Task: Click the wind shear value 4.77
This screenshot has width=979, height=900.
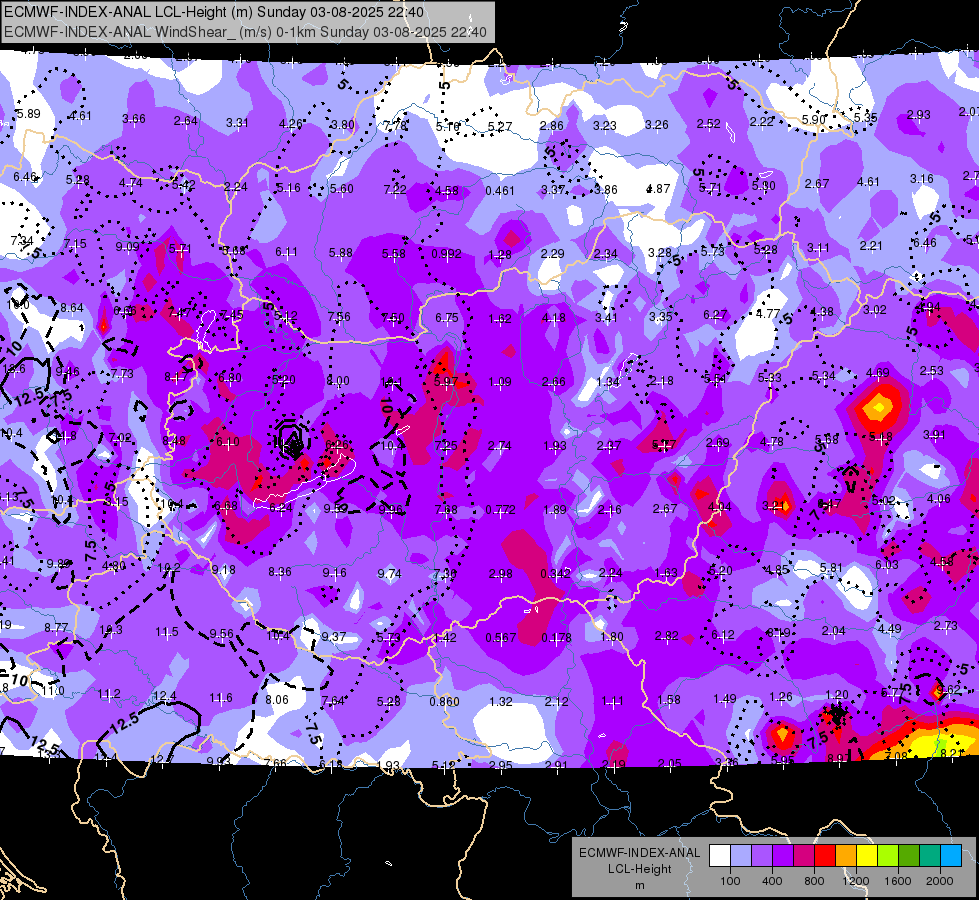Action: coord(768,314)
